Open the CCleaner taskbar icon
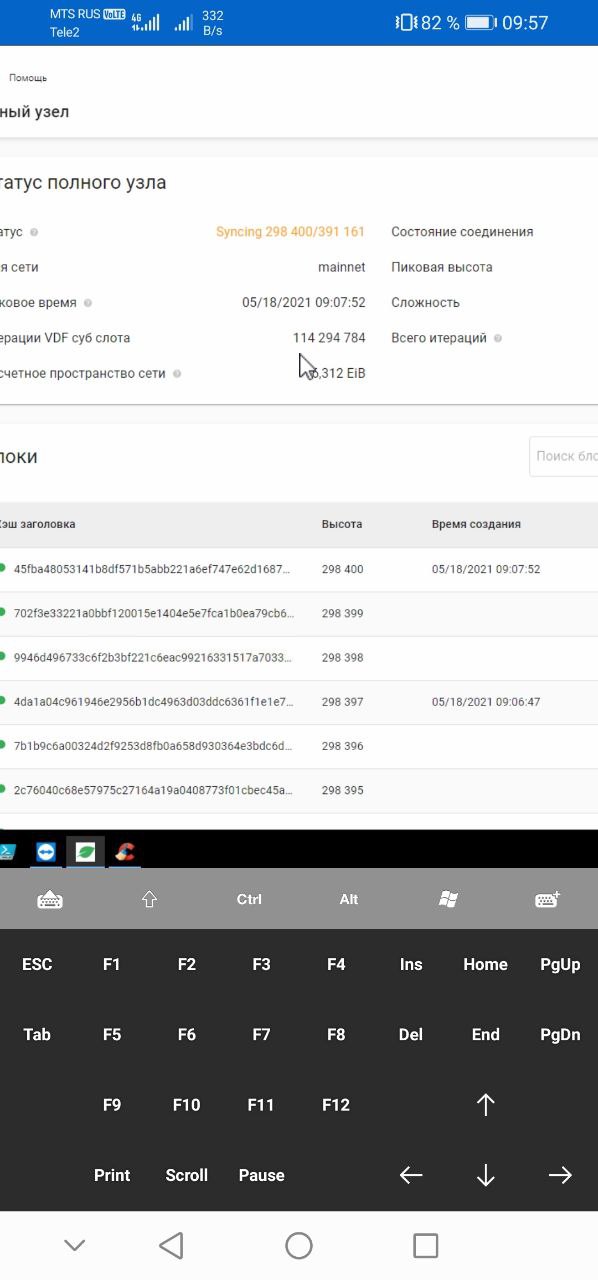 pos(124,852)
